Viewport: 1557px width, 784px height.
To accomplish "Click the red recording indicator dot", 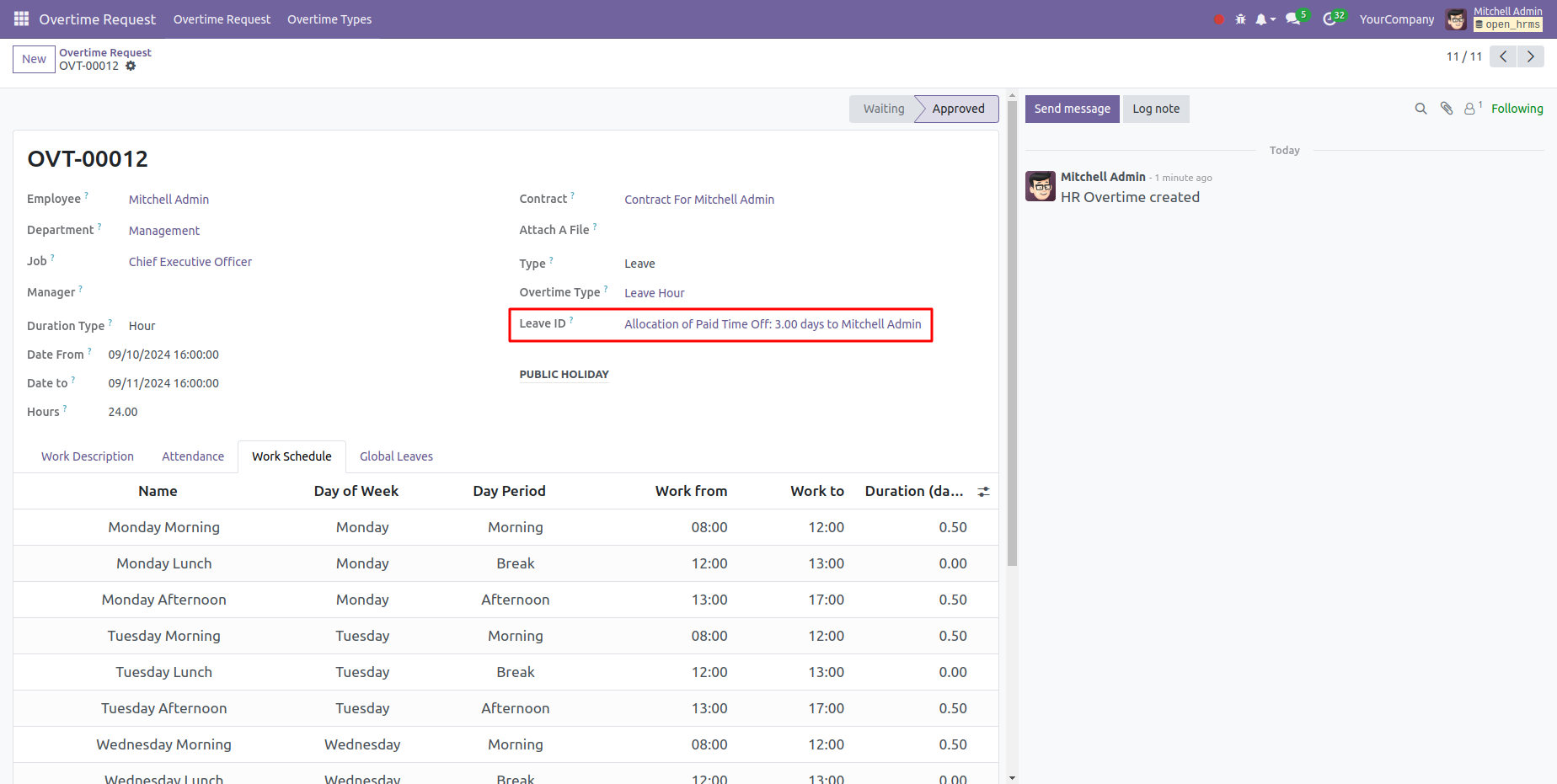I will coord(1218,19).
